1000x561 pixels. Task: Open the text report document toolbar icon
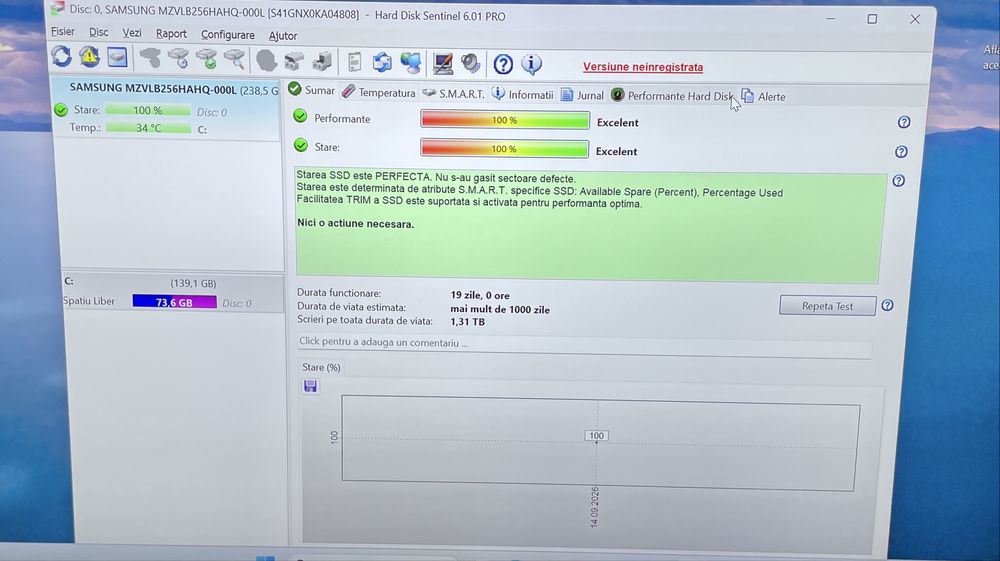[355, 62]
